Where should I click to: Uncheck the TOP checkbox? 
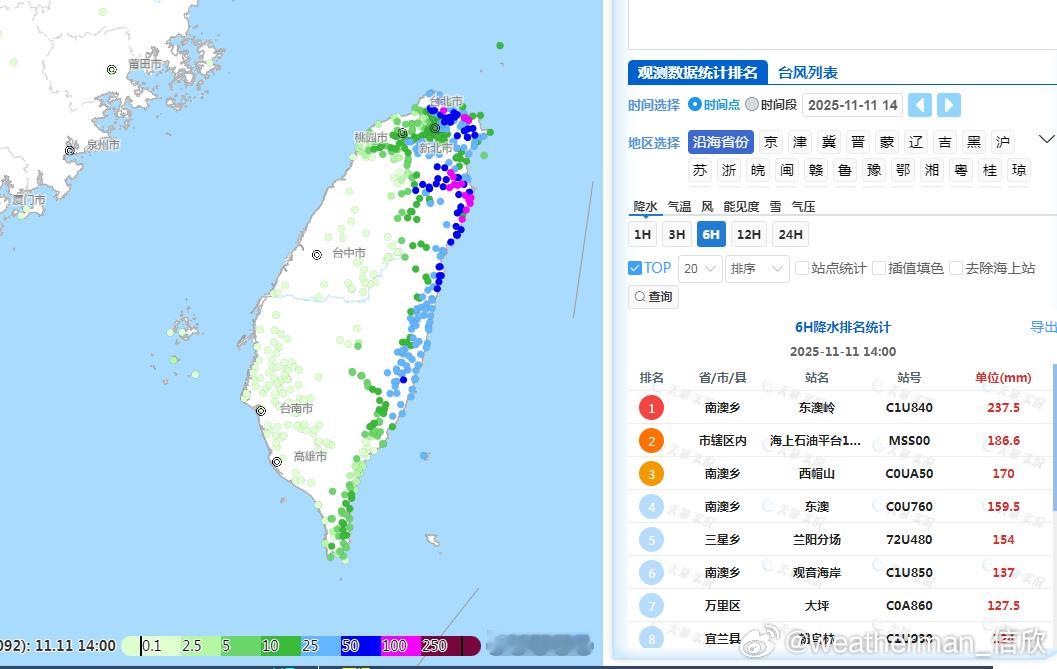634,268
